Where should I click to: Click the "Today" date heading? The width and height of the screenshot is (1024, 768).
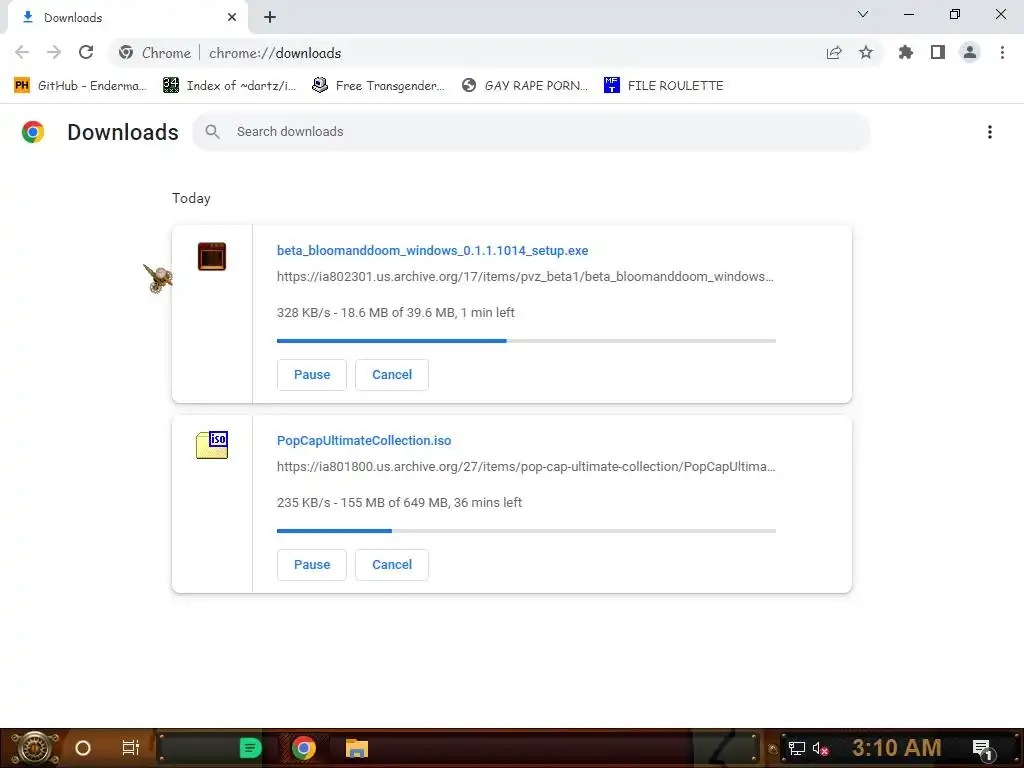(x=191, y=199)
